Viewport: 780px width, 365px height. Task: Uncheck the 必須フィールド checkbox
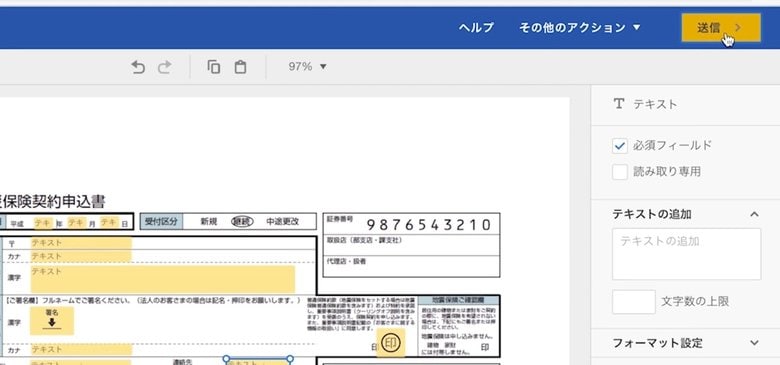pyautogui.click(x=620, y=146)
